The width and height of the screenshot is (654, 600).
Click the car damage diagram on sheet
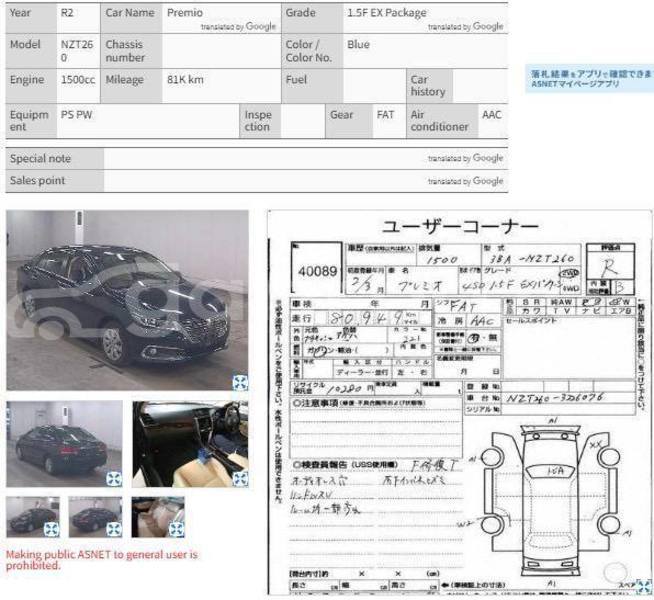(x=551, y=502)
